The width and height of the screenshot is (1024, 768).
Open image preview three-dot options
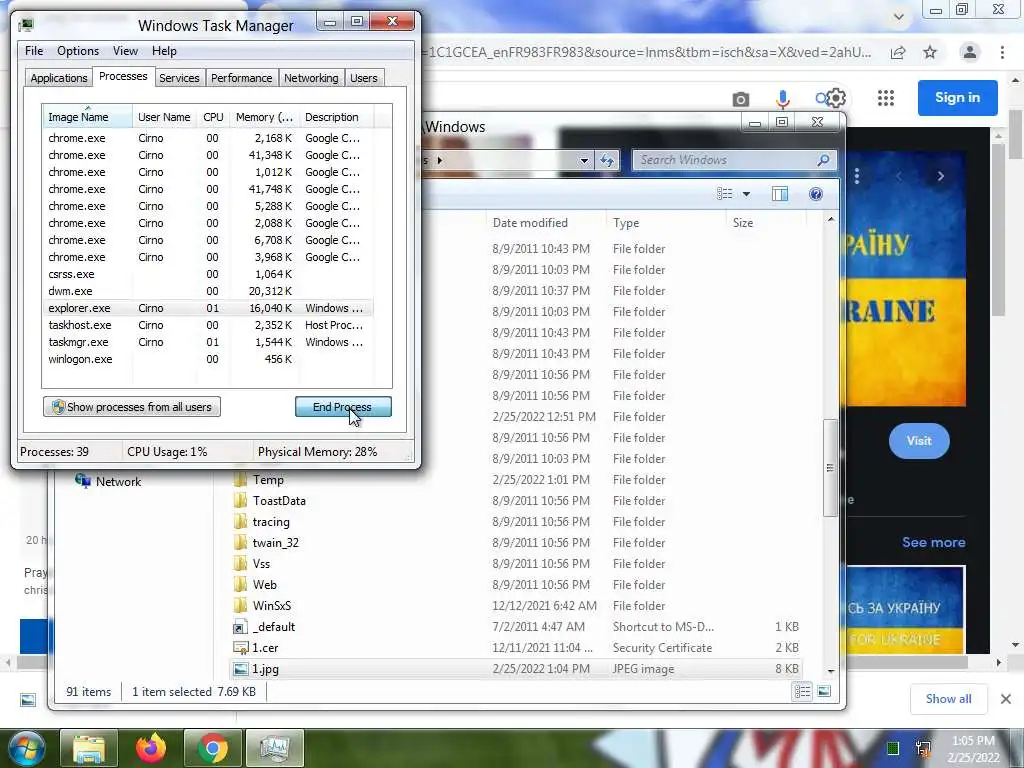[857, 176]
